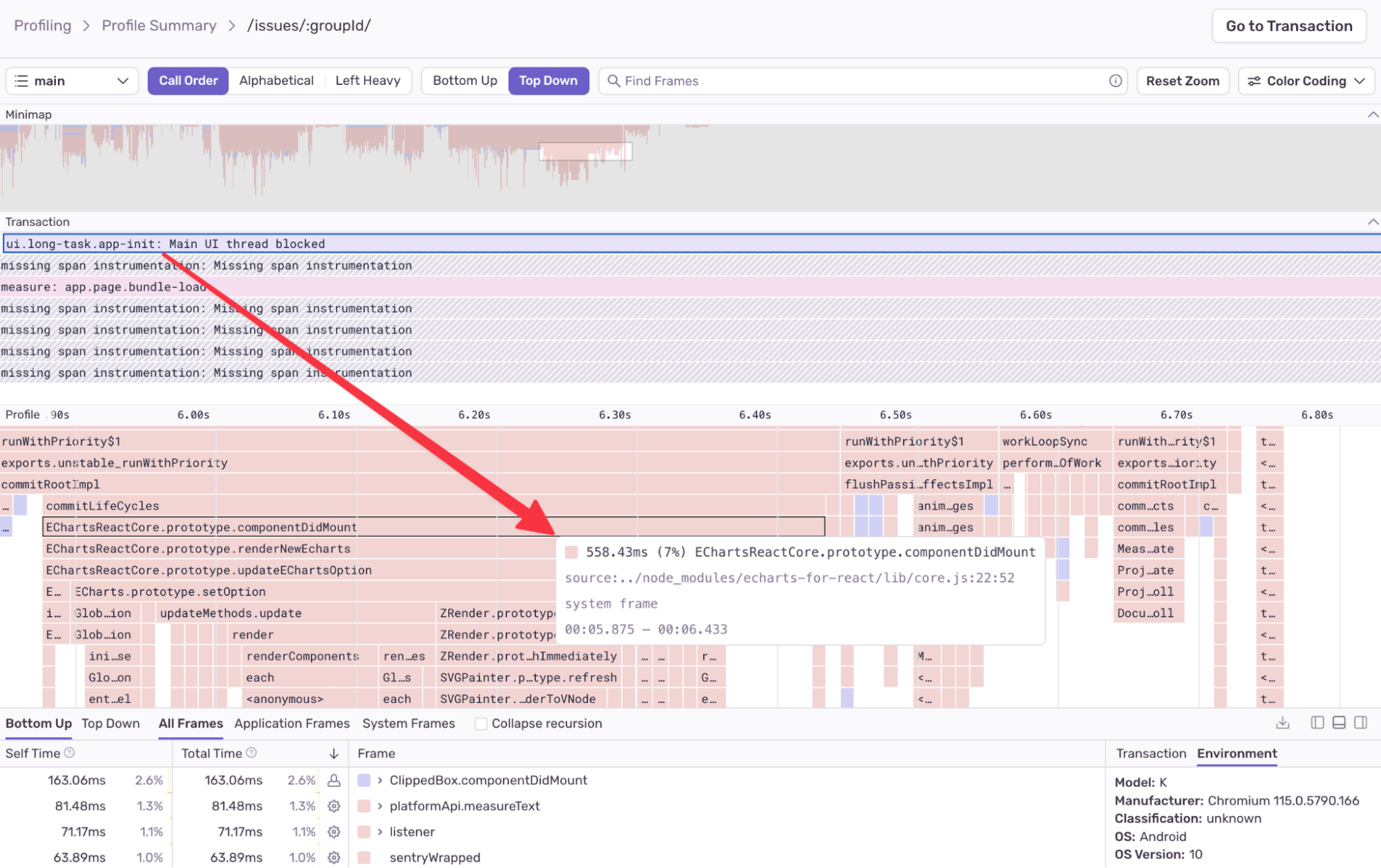Switch details panel to bottom layout
The image size is (1381, 868).
pyautogui.click(x=1339, y=723)
